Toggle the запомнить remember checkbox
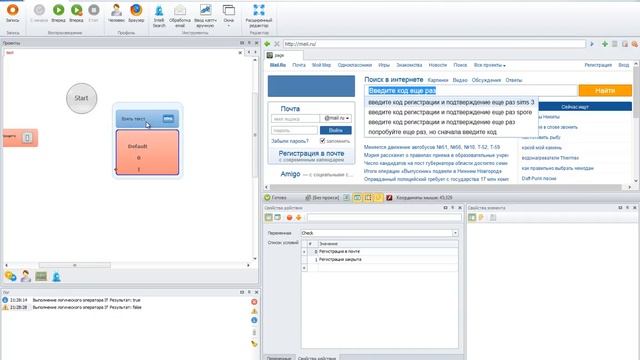Image resolution: width=640 pixels, height=360 pixels. [322, 141]
